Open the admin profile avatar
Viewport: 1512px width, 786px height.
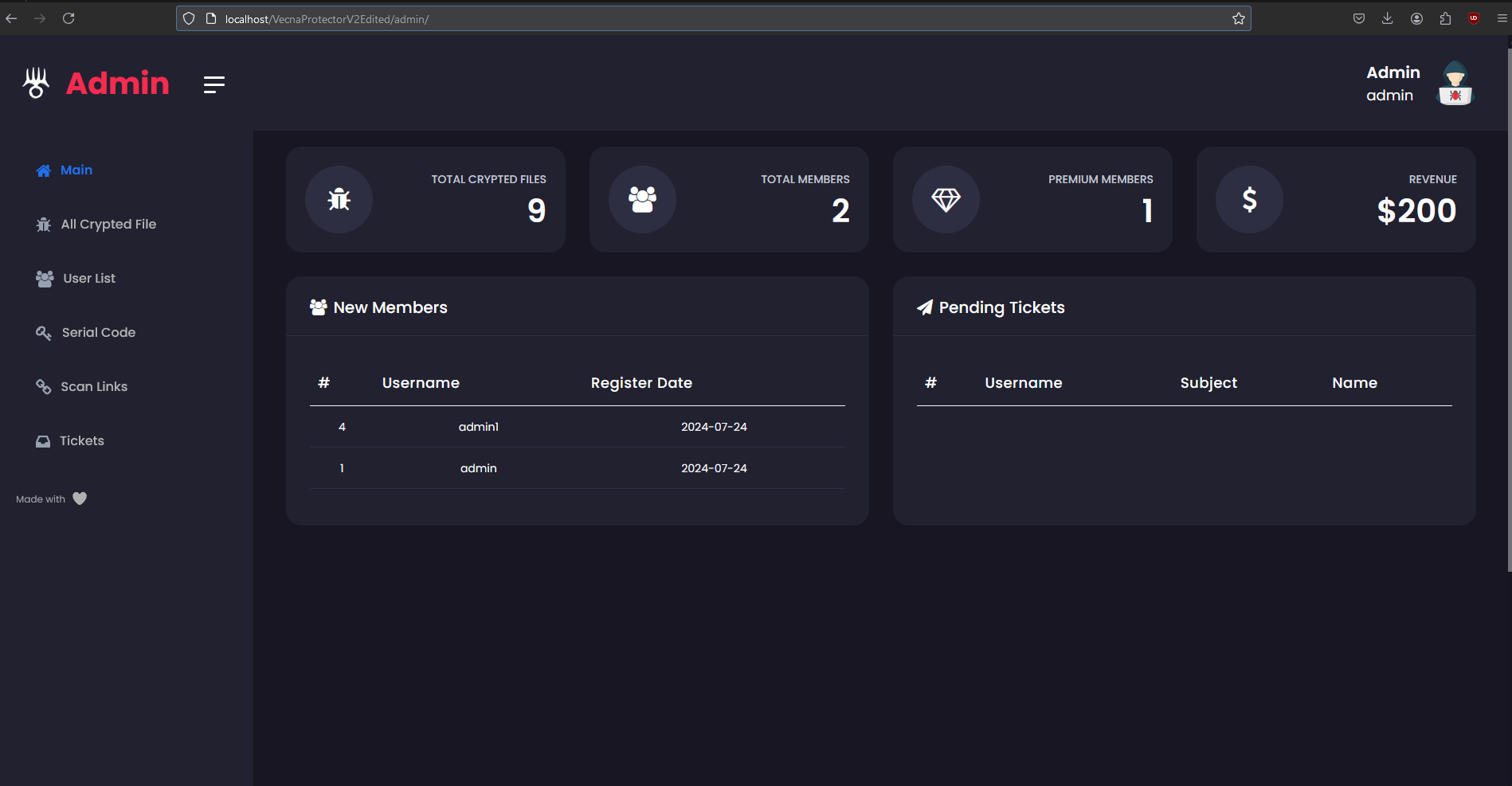[x=1455, y=84]
